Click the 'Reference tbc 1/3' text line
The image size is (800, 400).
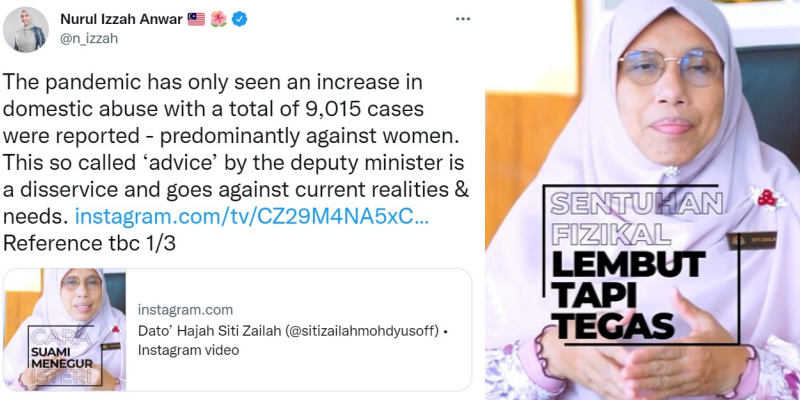[89, 243]
